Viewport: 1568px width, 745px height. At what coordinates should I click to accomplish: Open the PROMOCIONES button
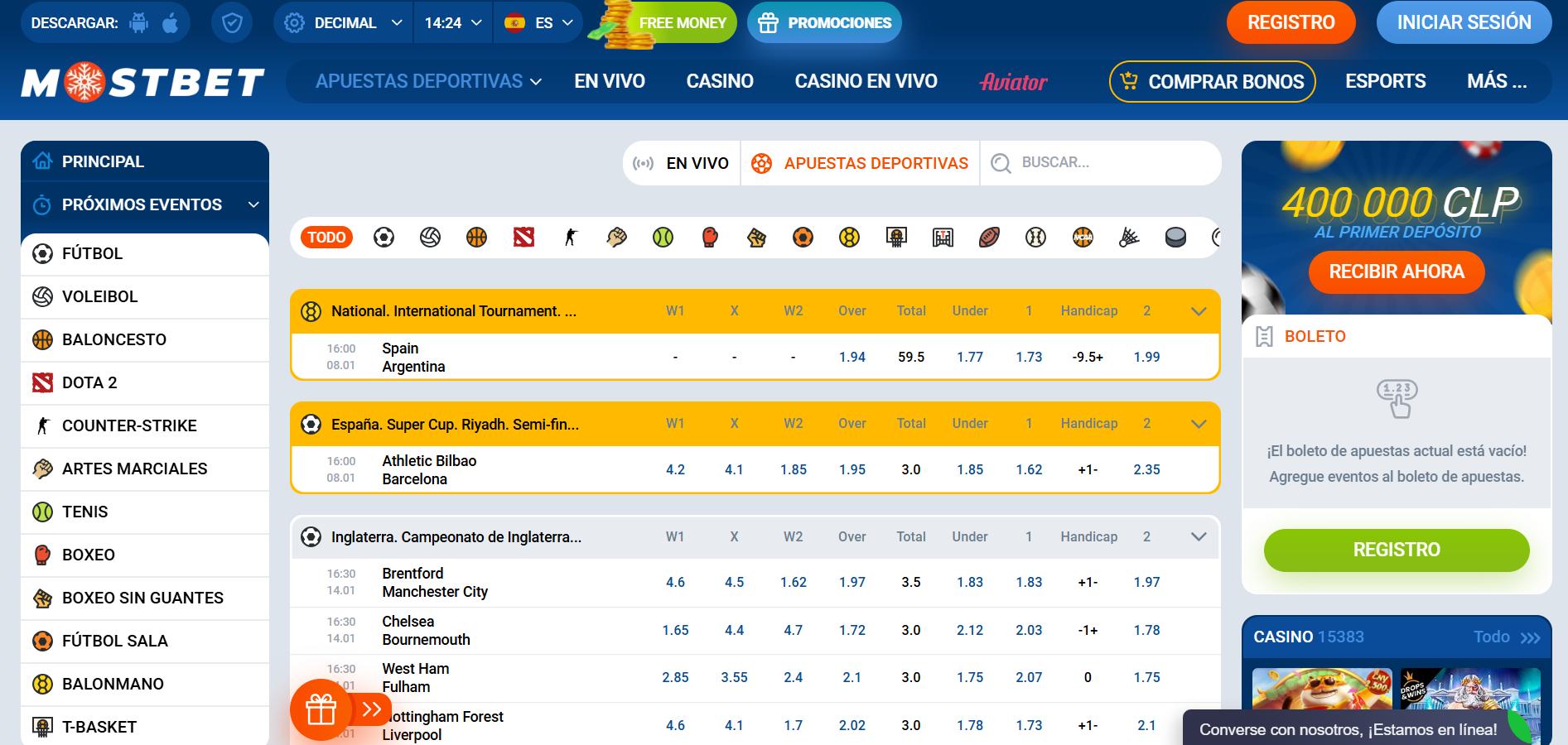pos(824,22)
